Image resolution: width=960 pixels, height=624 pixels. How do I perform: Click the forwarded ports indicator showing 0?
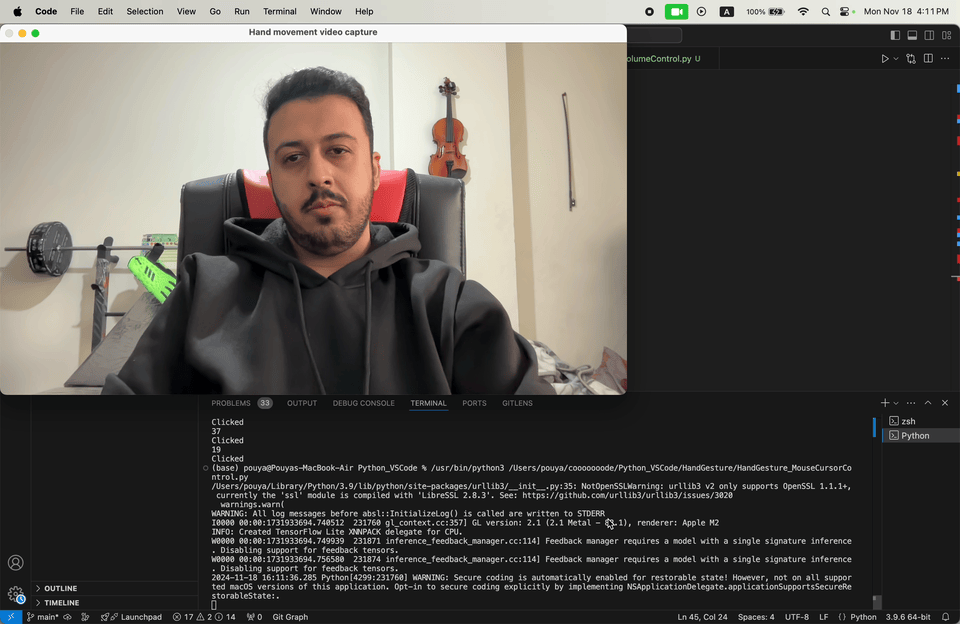(254, 617)
